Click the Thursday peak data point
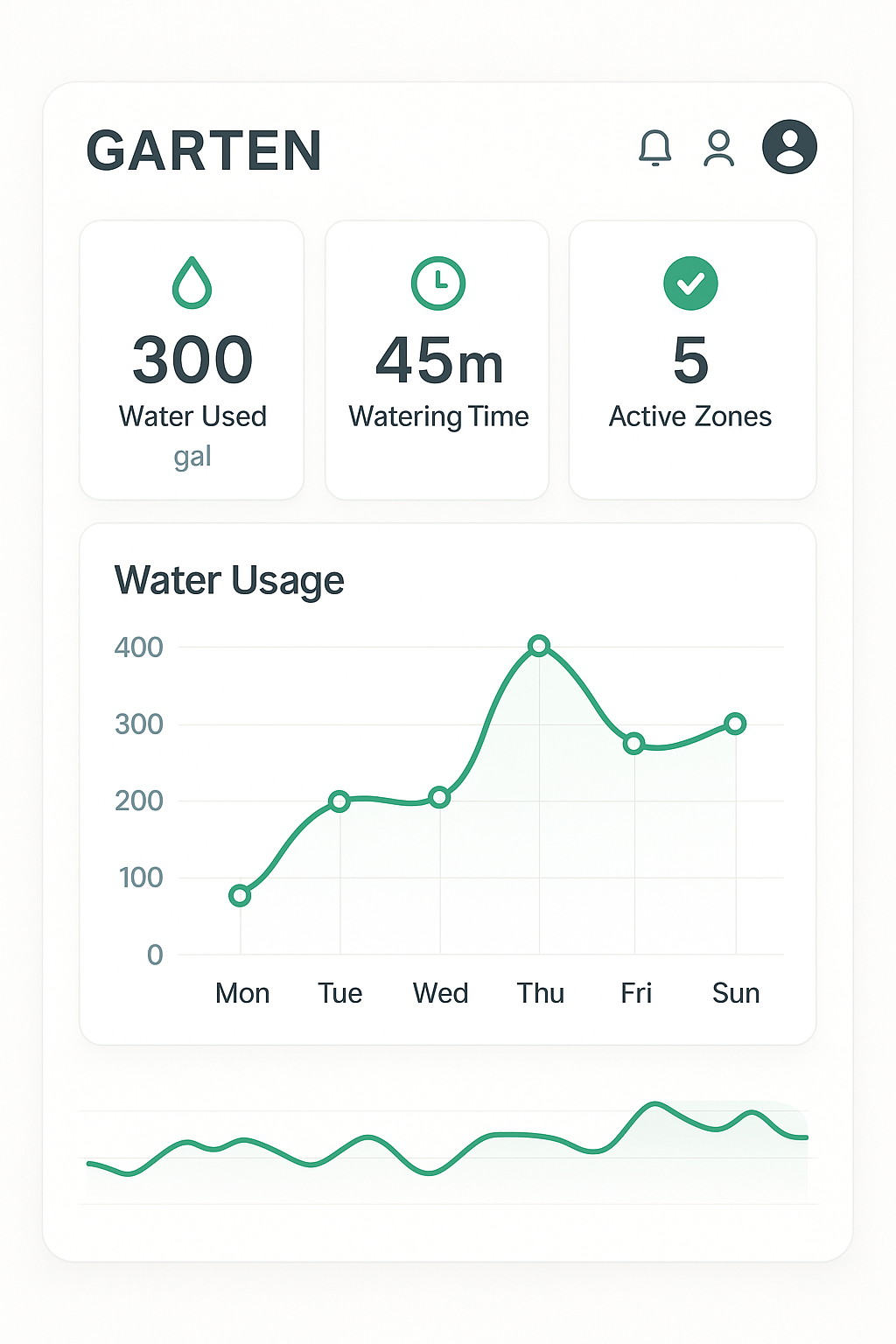The height and width of the screenshot is (1344, 896). click(x=539, y=646)
